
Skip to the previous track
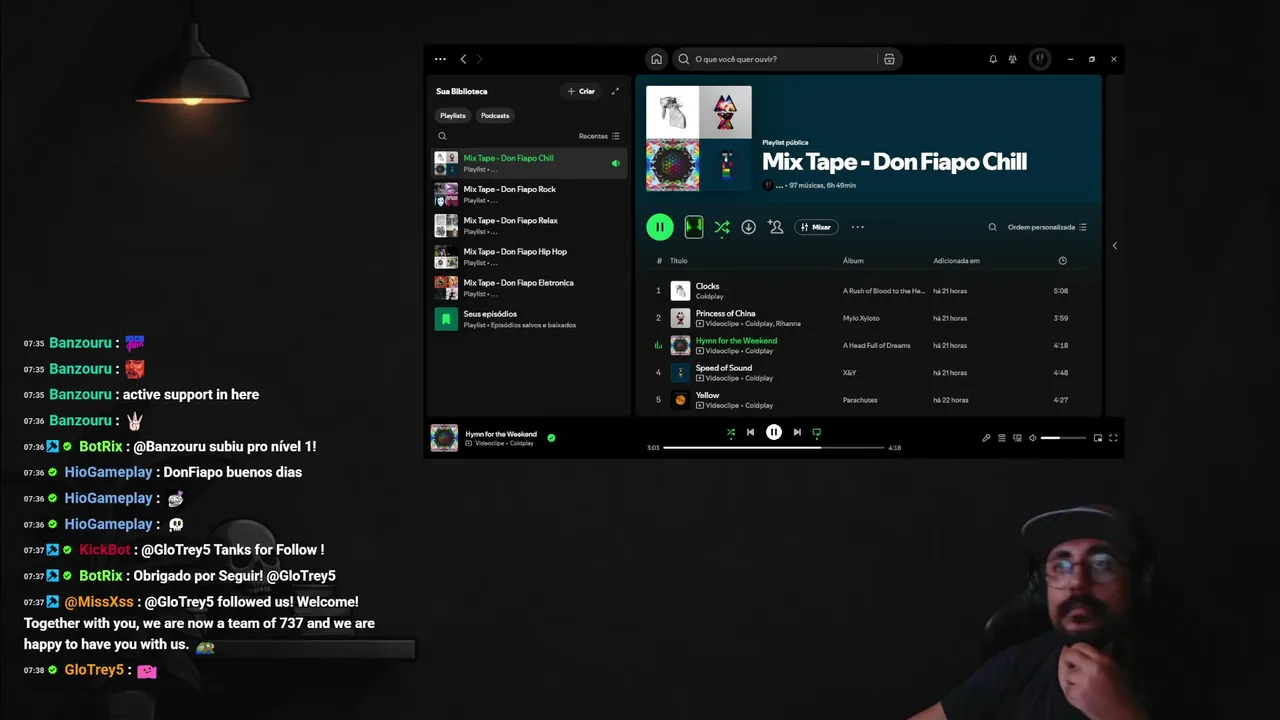click(x=750, y=432)
